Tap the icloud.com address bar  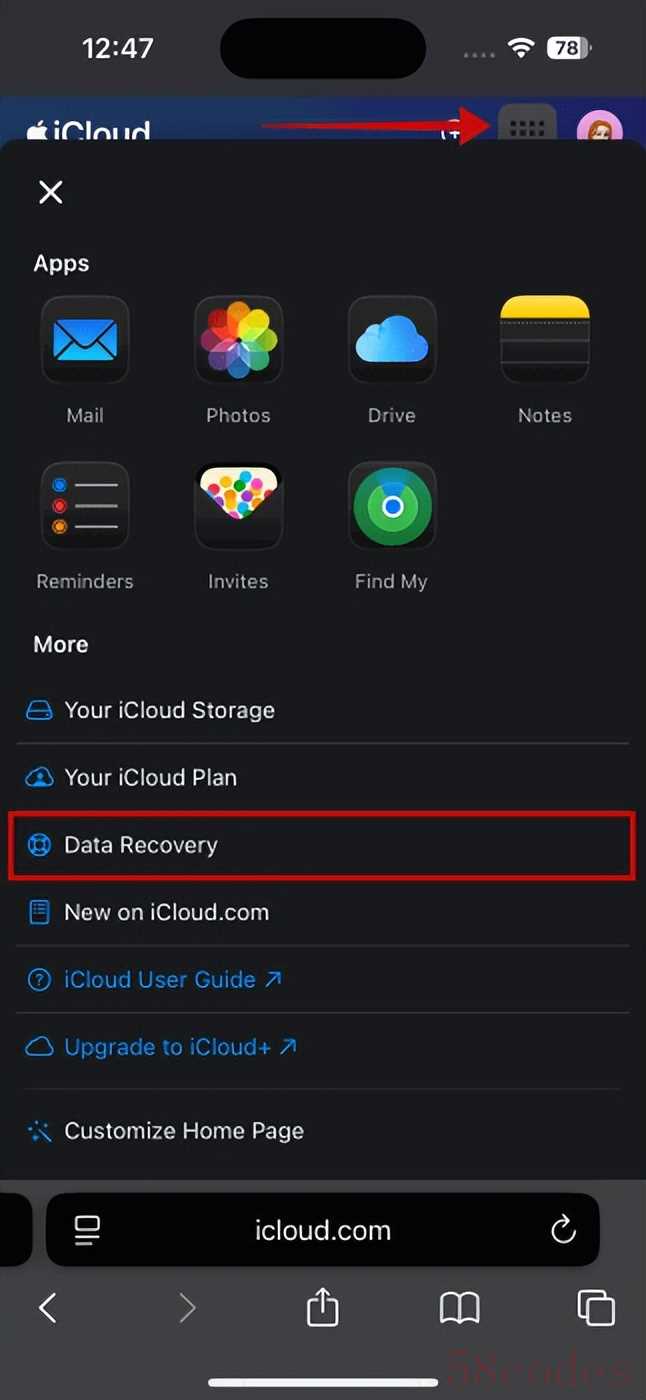tap(322, 1230)
